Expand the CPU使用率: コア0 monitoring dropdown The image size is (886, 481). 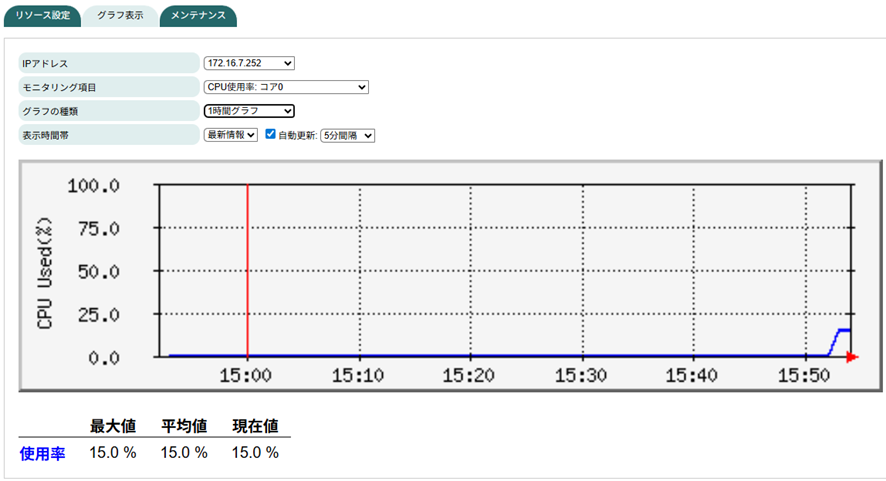286,87
